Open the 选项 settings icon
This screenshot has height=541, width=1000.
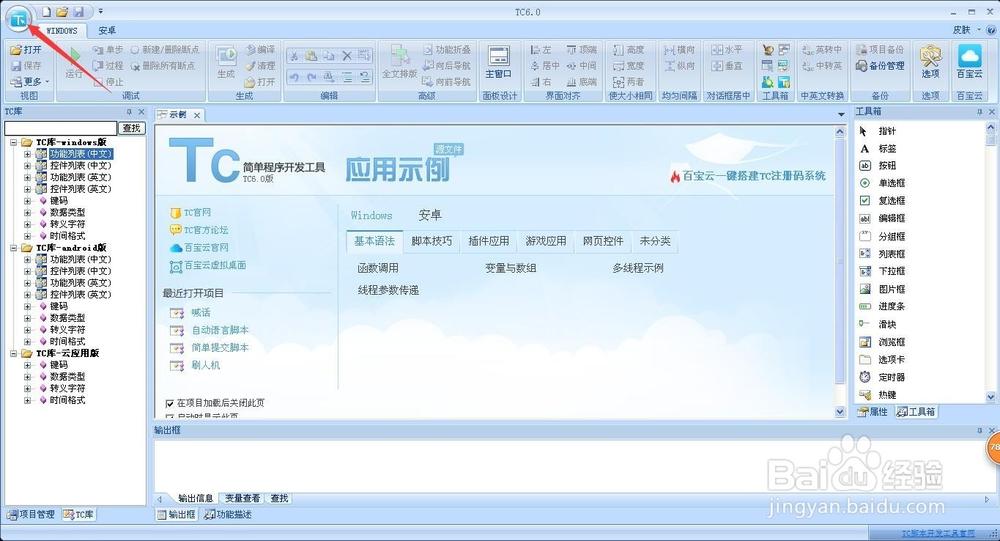click(930, 61)
